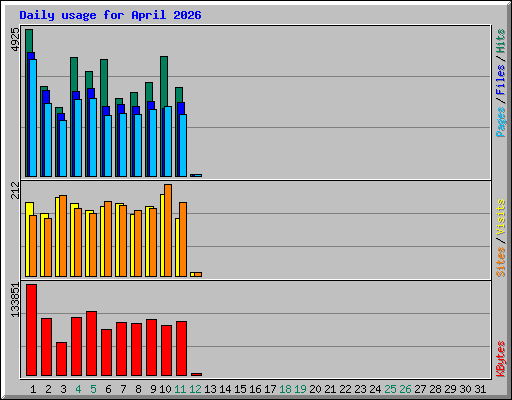Click the 4925 hits axis value
The height and width of the screenshot is (400, 512).
[x=15, y=40]
